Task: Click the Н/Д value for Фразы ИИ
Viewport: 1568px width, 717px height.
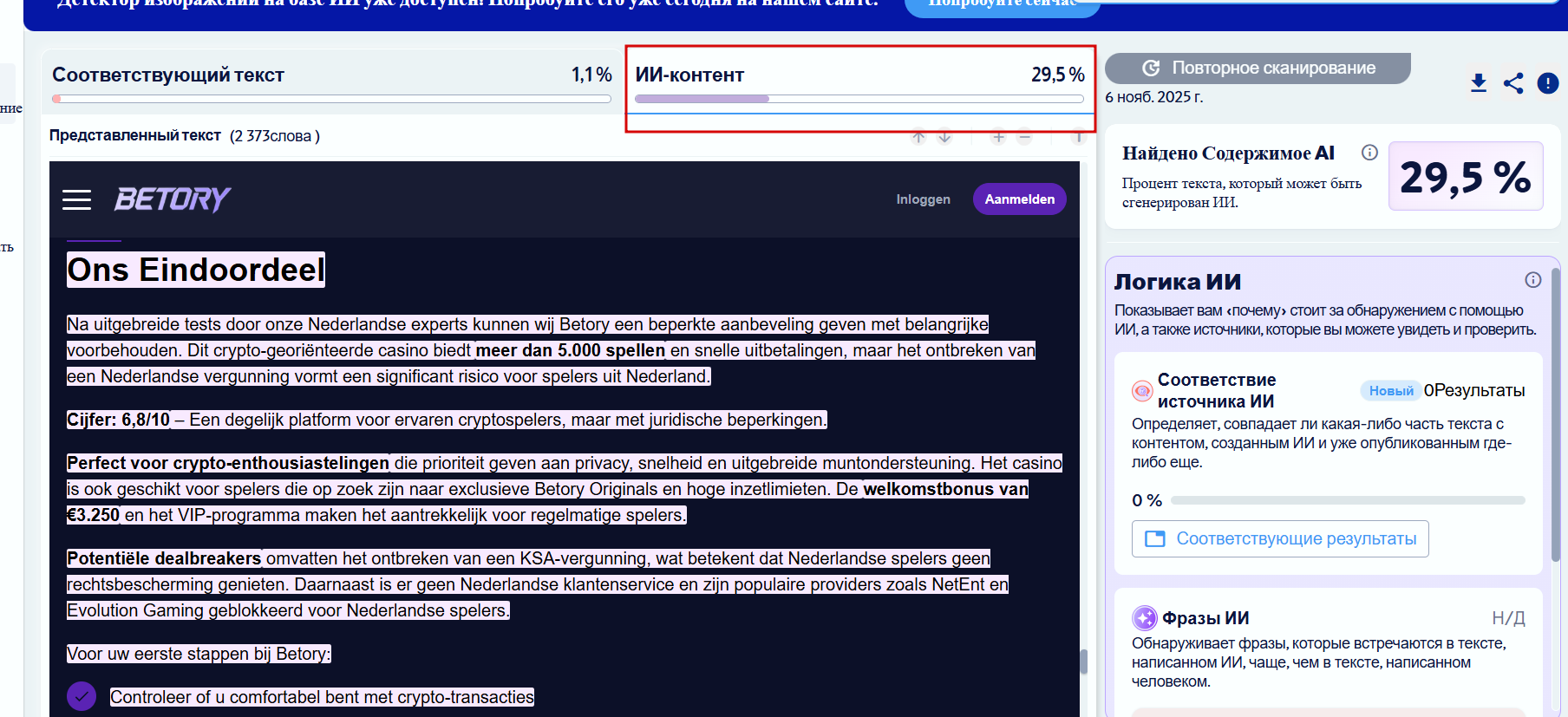Action: point(1508,618)
